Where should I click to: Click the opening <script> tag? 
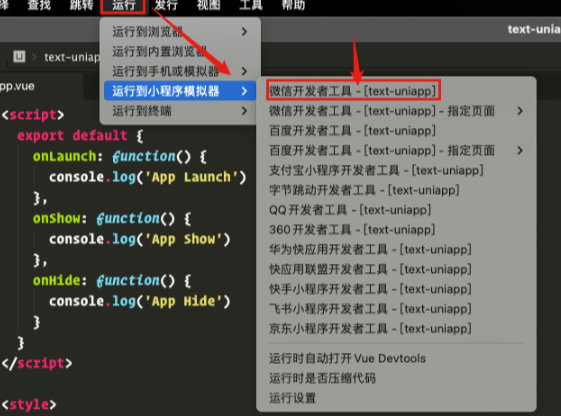(33, 115)
